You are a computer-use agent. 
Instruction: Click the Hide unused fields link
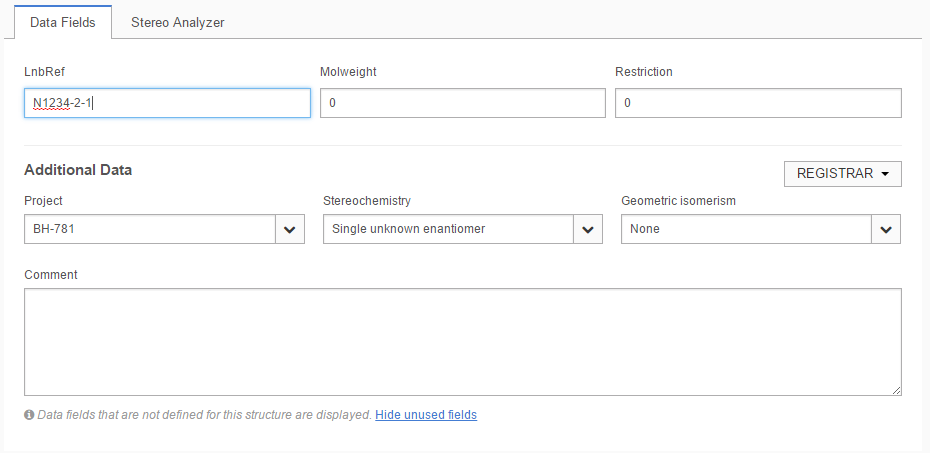[426, 415]
